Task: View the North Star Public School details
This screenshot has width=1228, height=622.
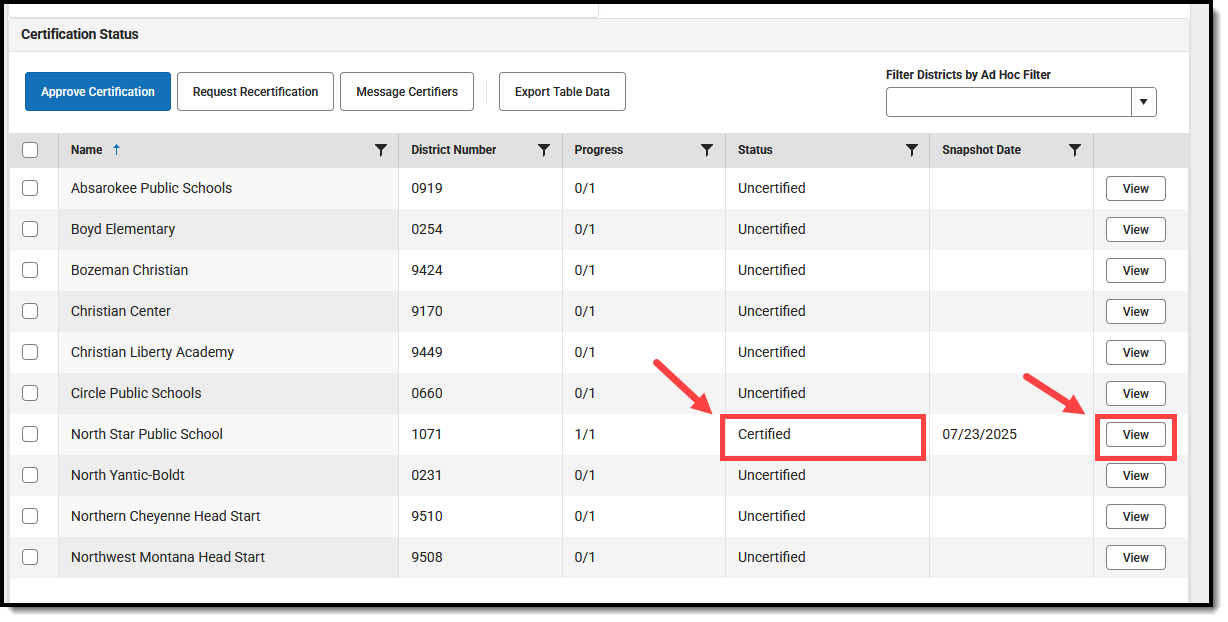Action: coord(1135,435)
